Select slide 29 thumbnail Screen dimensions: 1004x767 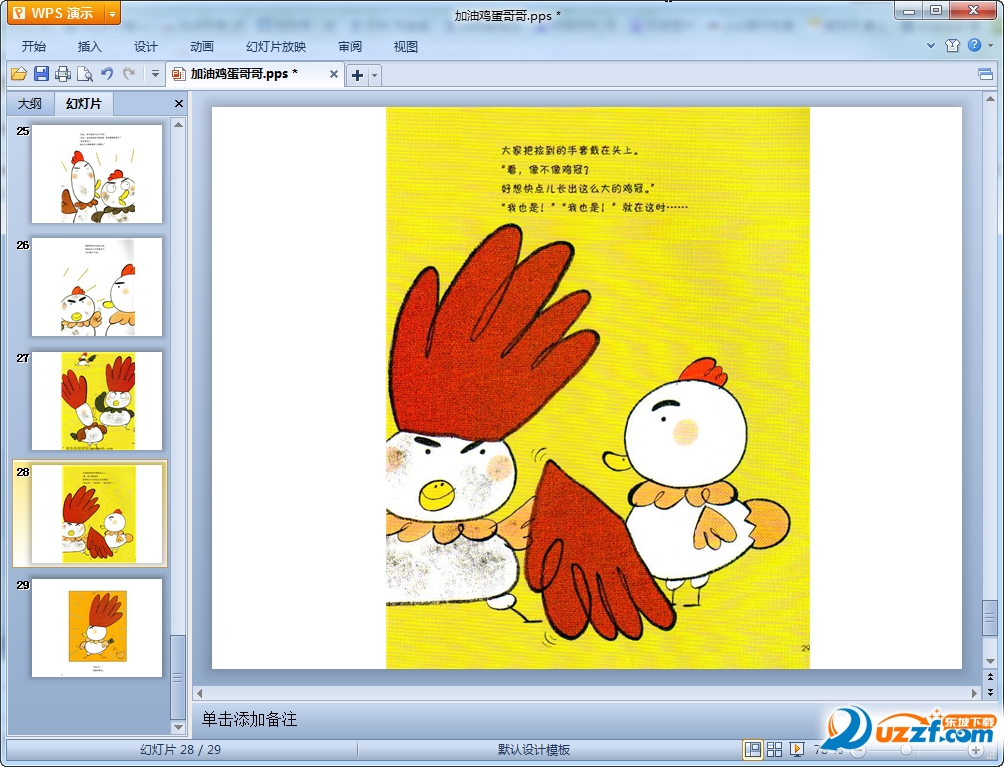click(97, 628)
